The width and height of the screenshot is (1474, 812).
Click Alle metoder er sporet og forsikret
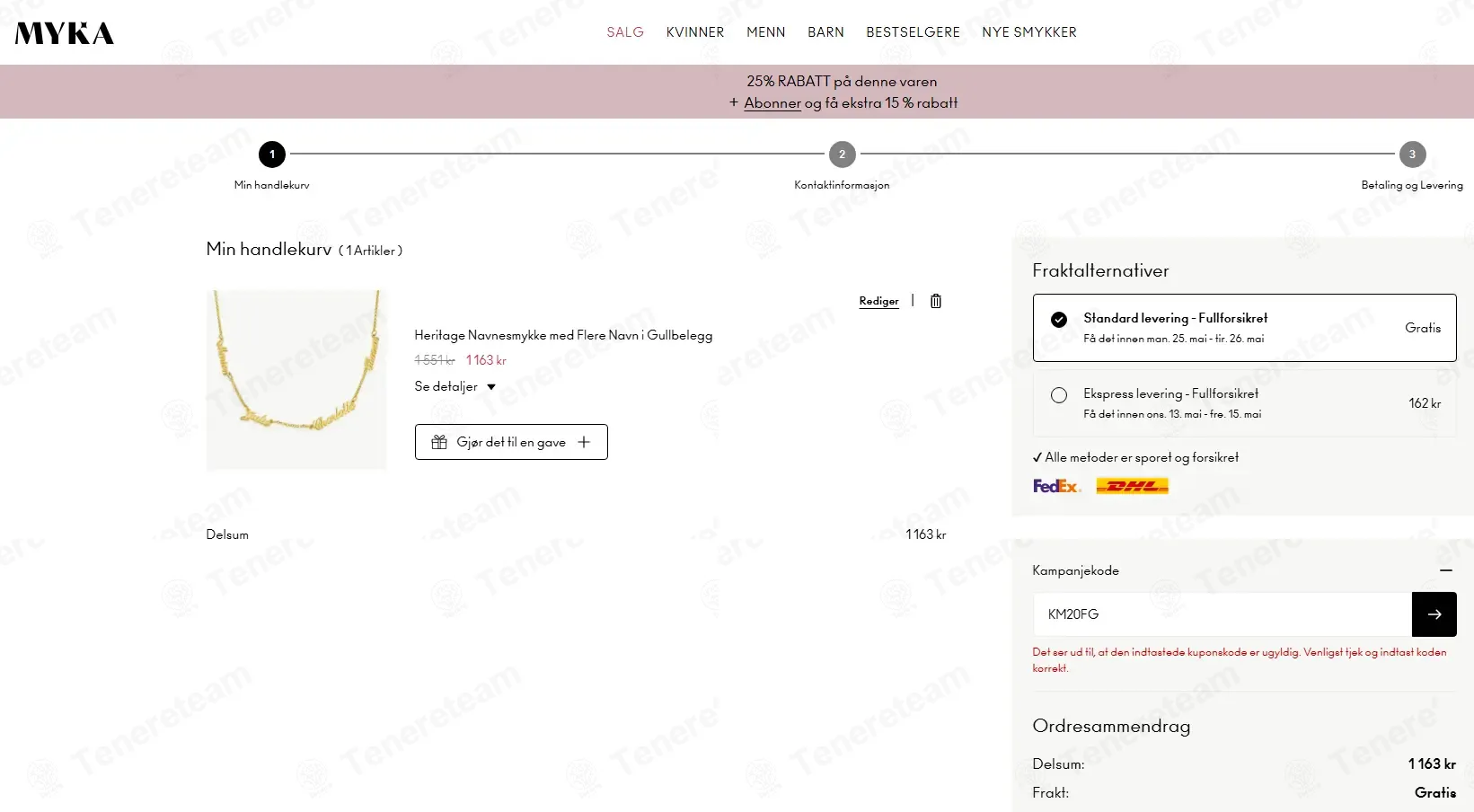coord(1135,457)
